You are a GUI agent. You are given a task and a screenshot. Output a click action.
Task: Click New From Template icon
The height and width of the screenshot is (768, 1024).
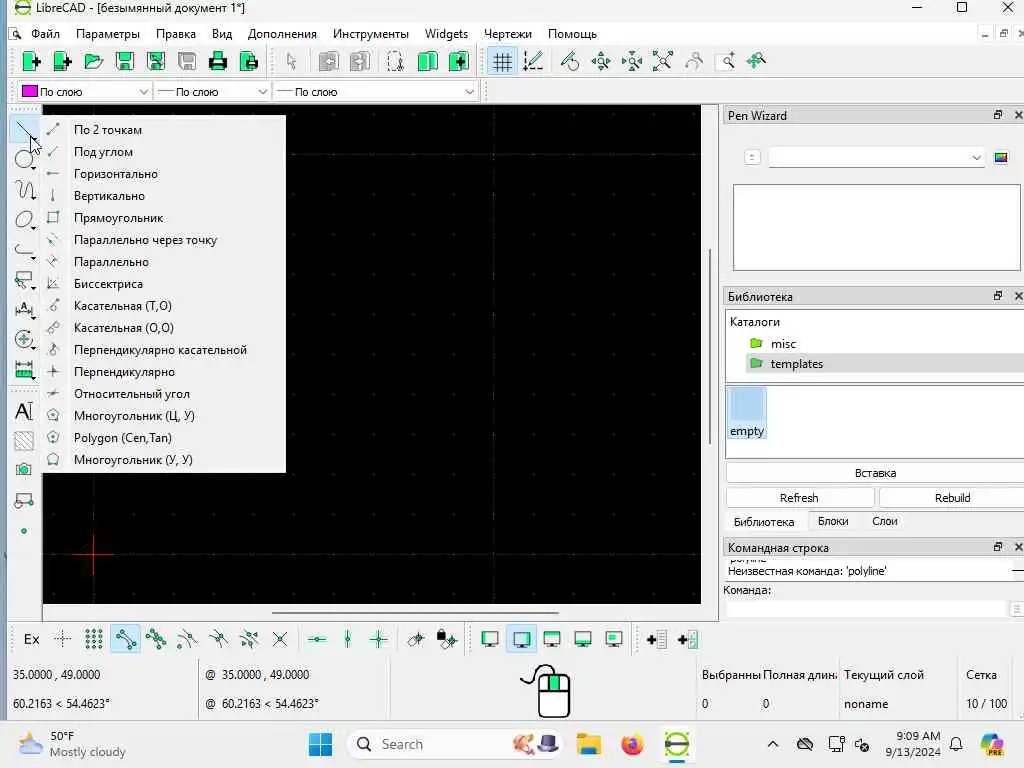(x=62, y=61)
